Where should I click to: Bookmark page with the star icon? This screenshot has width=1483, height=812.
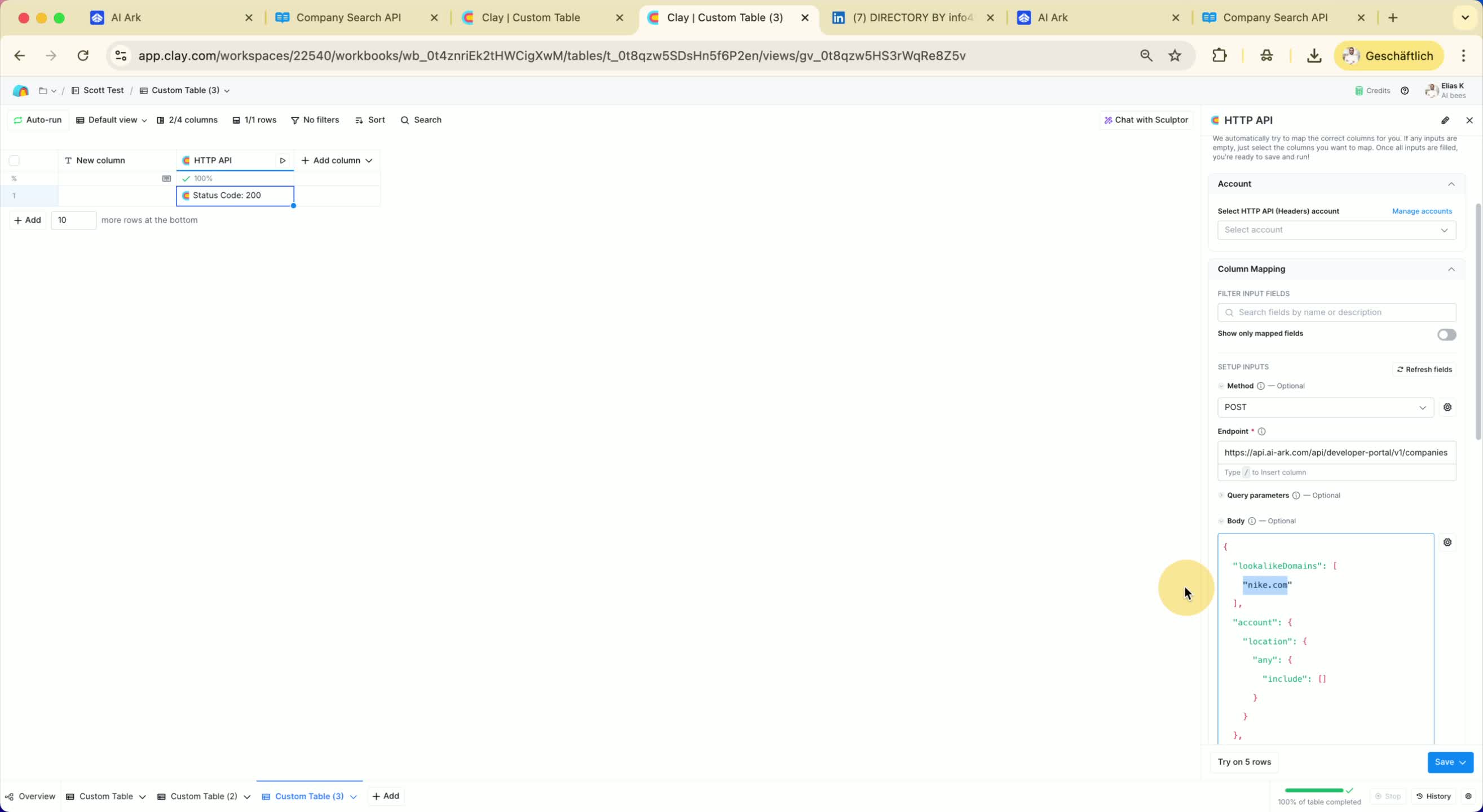(x=1175, y=56)
